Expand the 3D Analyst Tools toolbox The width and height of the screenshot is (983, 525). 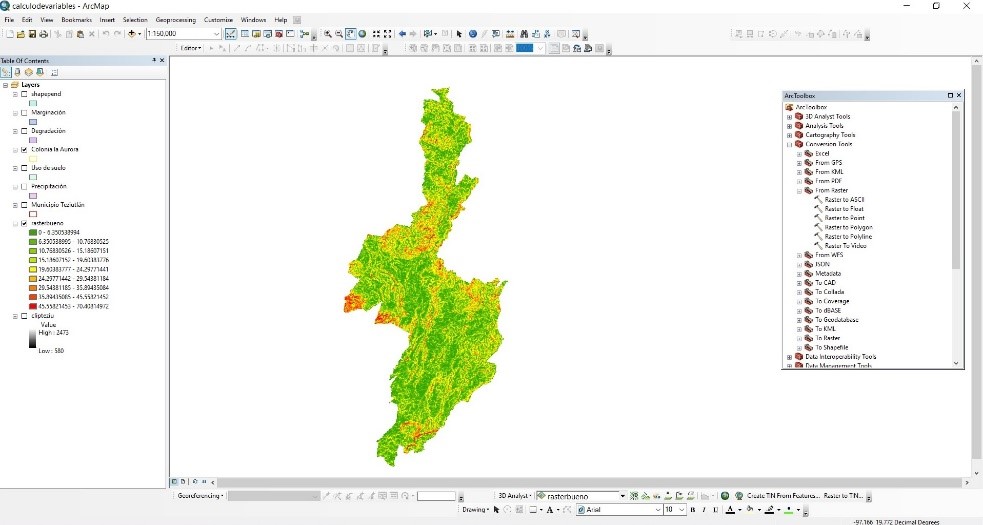click(789, 117)
